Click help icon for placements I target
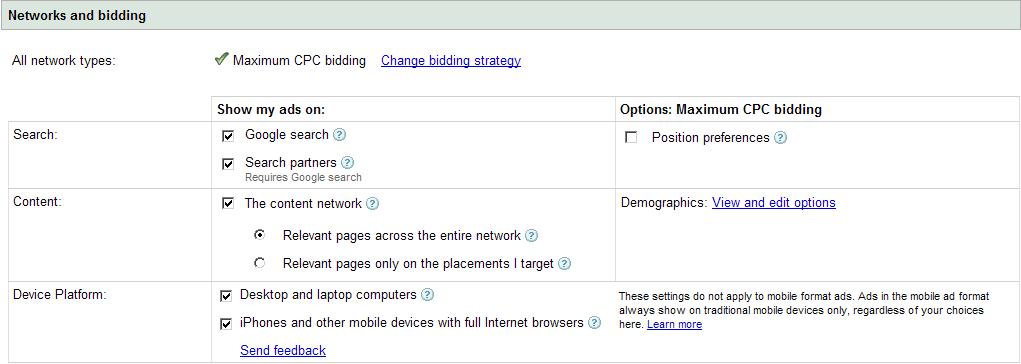1021x364 pixels. pos(565,264)
